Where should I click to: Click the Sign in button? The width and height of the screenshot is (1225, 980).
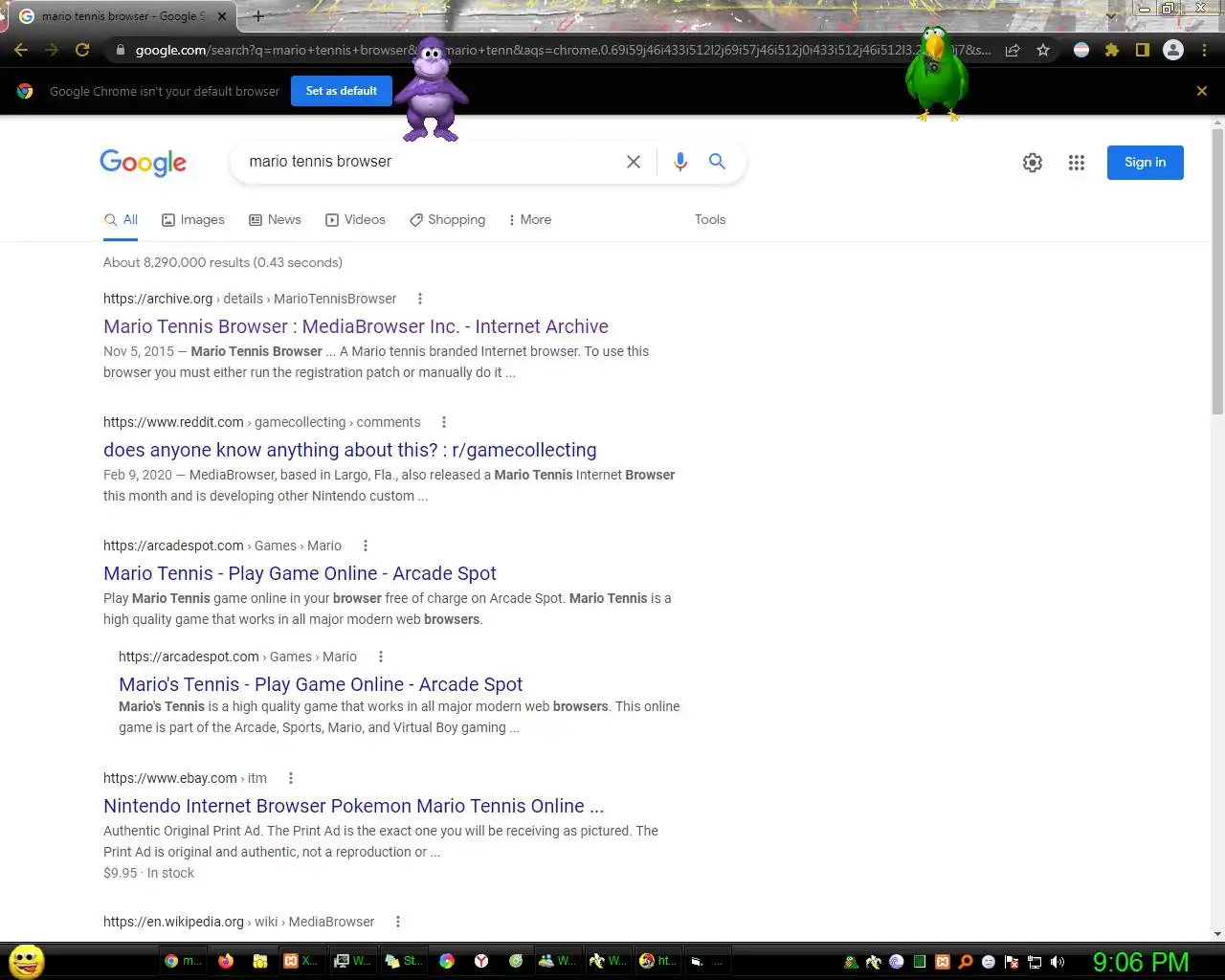(1146, 163)
